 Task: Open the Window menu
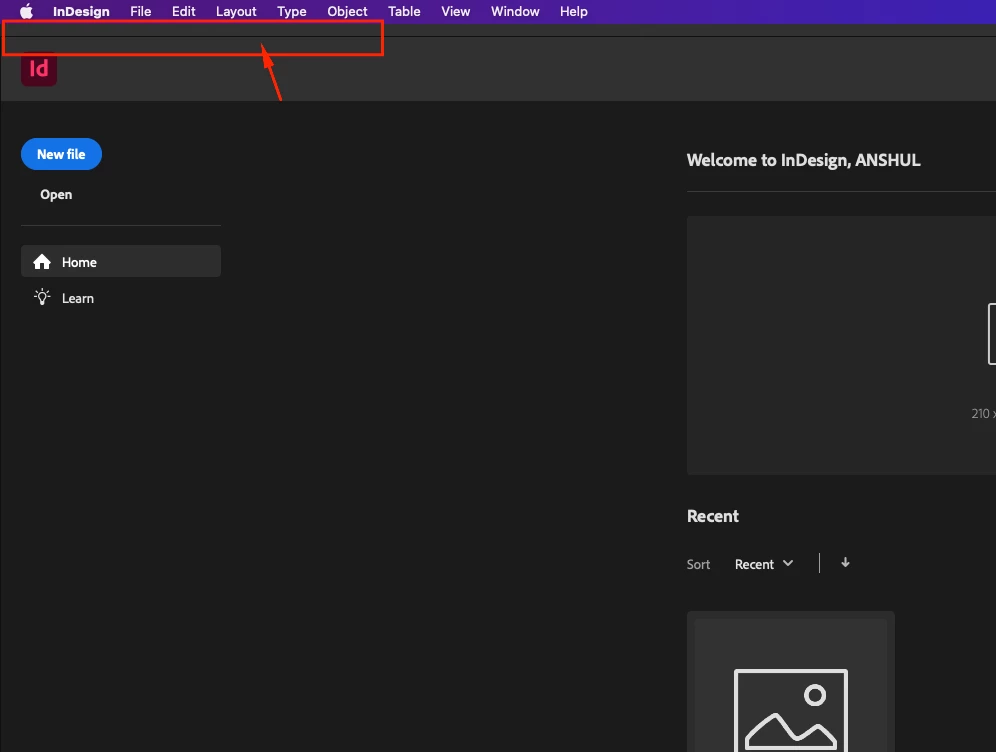515,11
